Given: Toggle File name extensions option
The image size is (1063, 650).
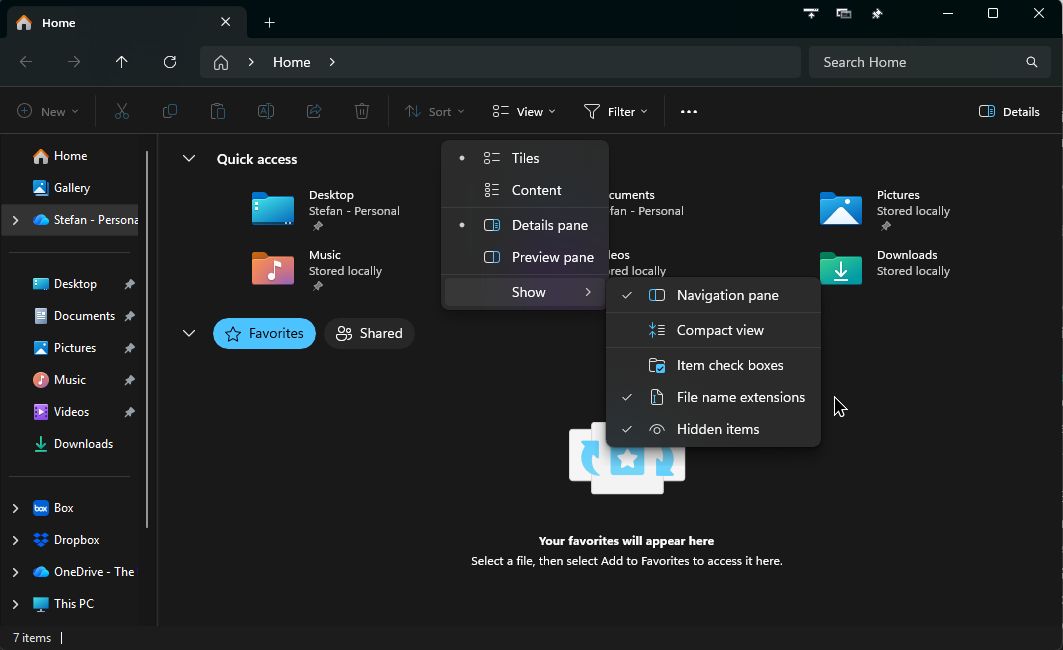Looking at the screenshot, I should [740, 397].
